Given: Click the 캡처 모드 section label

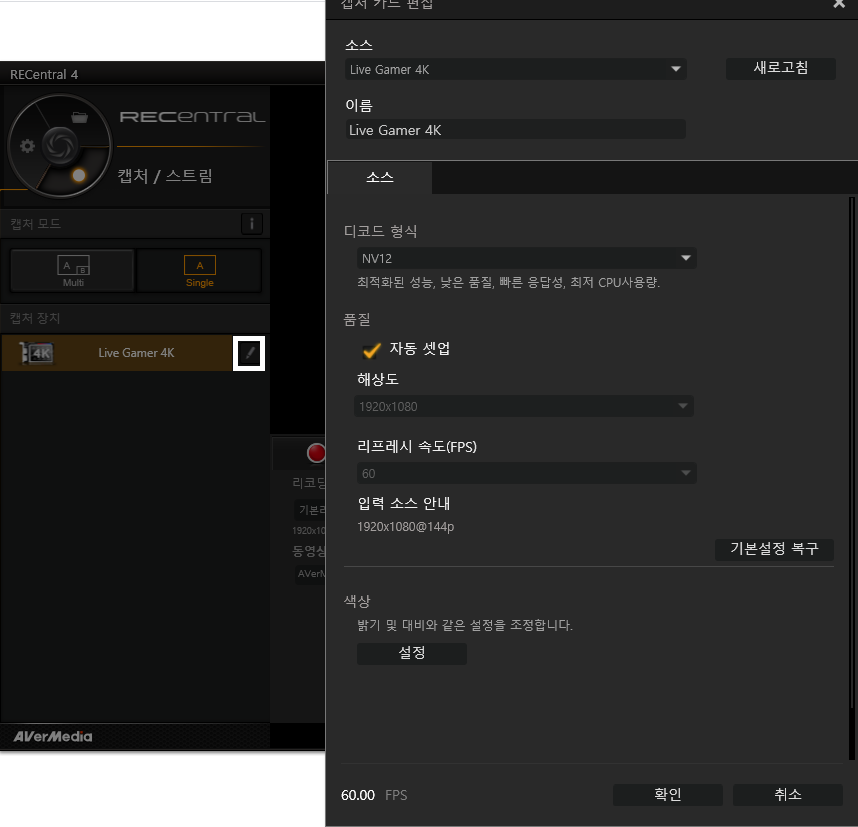Looking at the screenshot, I should point(36,223).
